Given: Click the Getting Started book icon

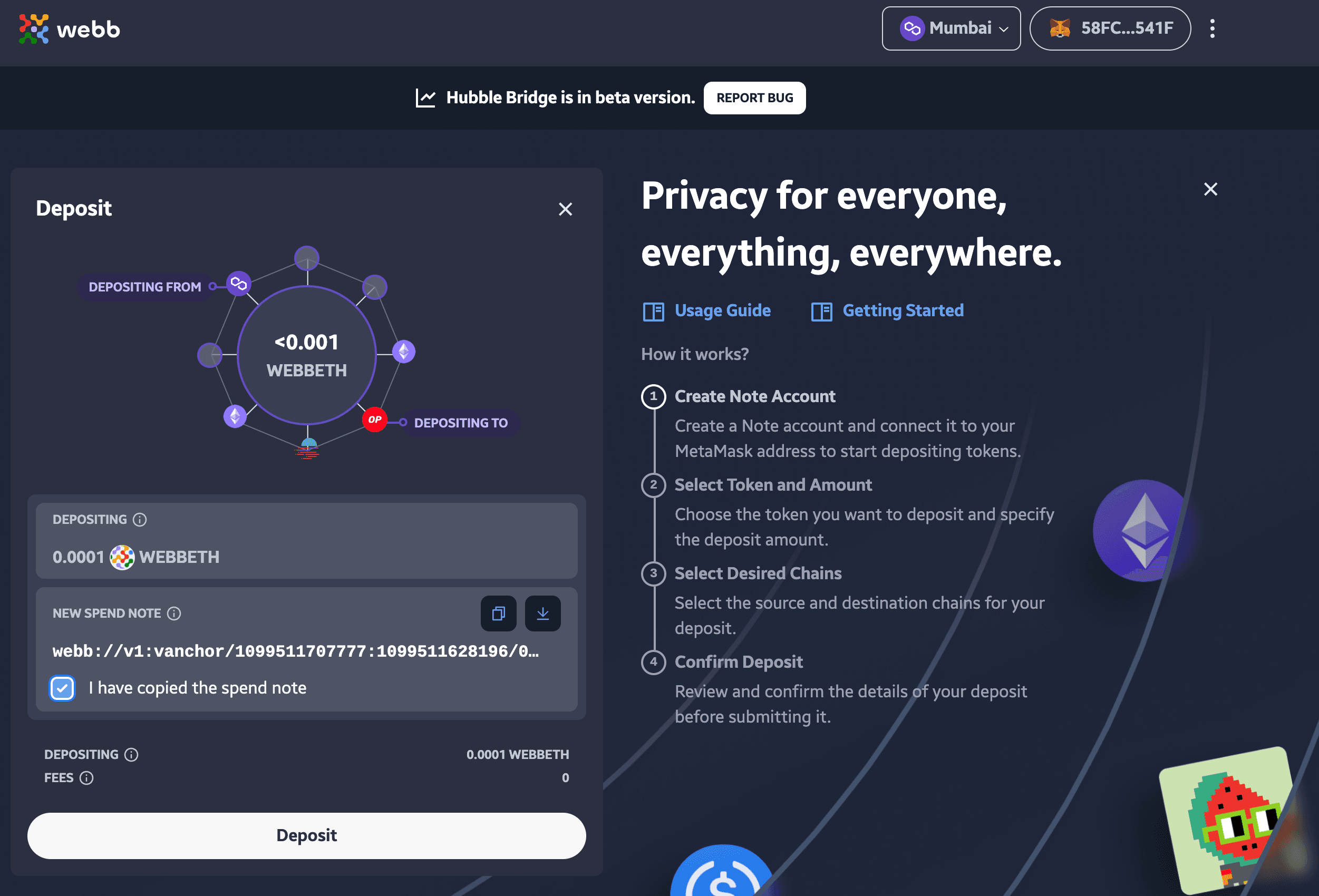Looking at the screenshot, I should point(821,311).
